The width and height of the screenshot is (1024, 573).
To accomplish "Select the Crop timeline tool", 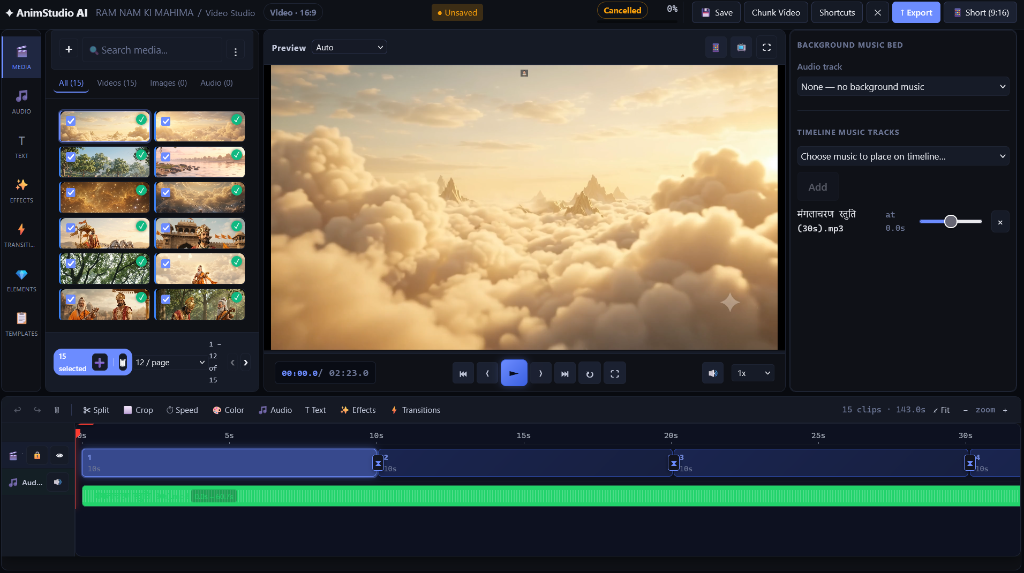I will (138, 410).
